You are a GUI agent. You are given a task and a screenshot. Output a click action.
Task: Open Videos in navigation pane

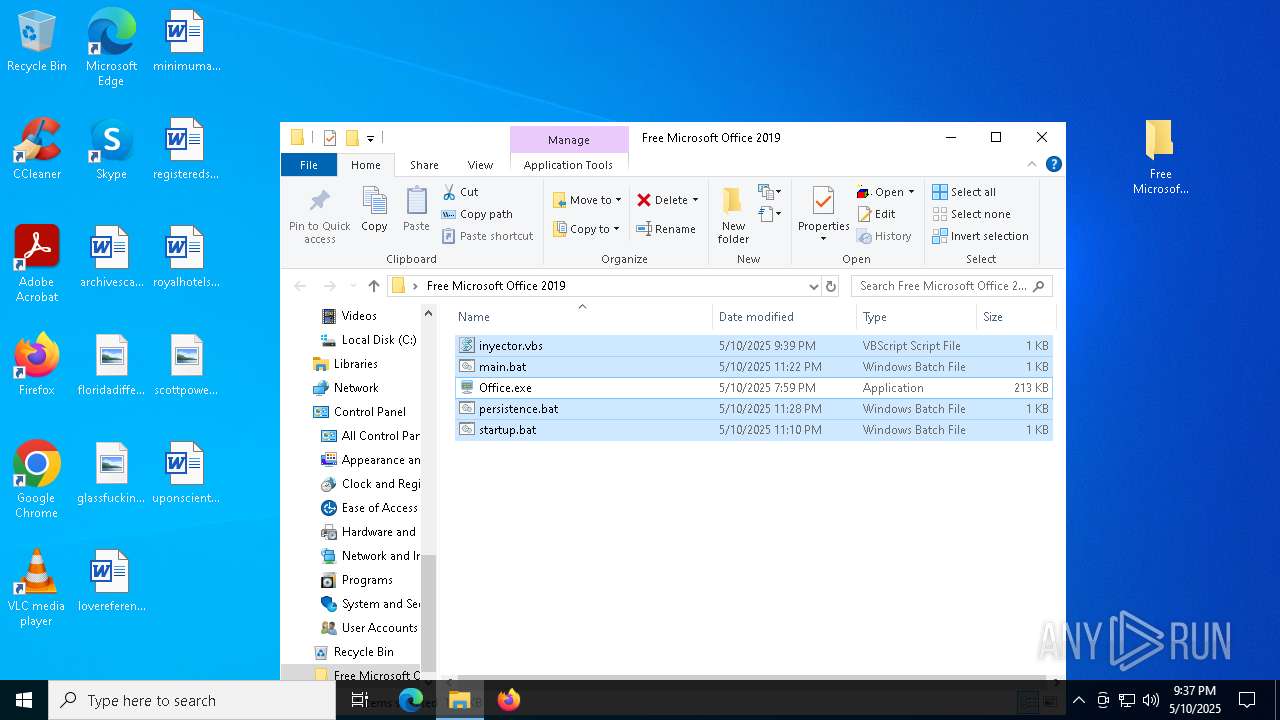[x=358, y=316]
